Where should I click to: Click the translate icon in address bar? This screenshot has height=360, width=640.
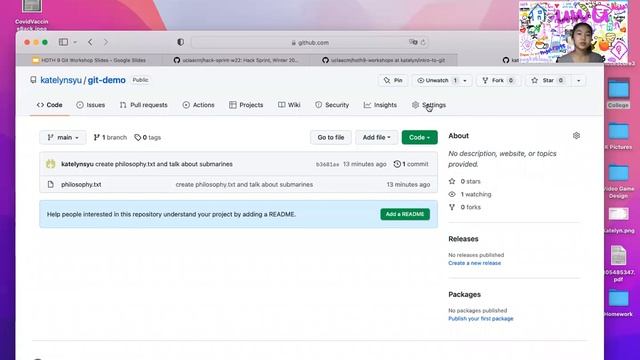[413, 42]
